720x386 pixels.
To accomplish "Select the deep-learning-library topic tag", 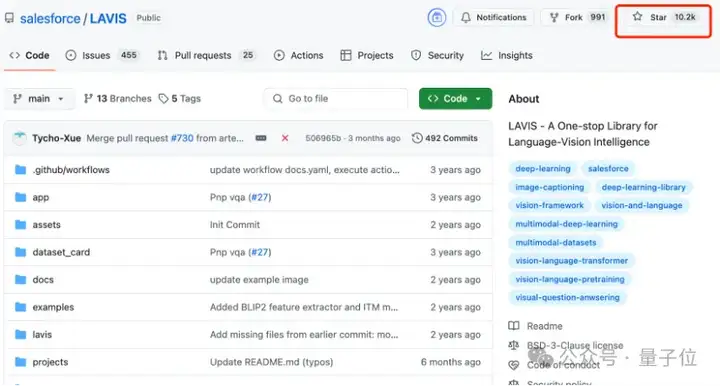I will (643, 187).
